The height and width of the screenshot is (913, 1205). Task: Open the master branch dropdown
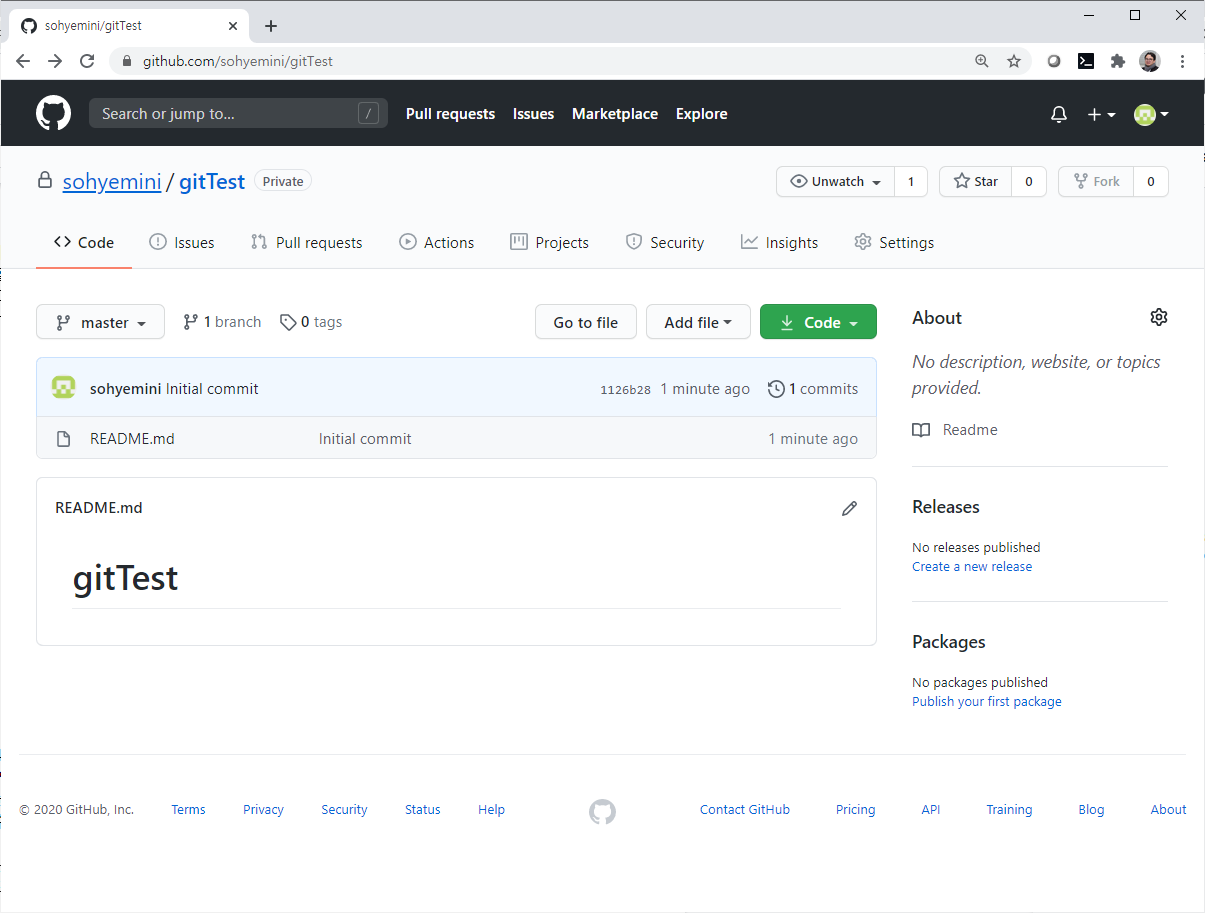[x=100, y=322]
